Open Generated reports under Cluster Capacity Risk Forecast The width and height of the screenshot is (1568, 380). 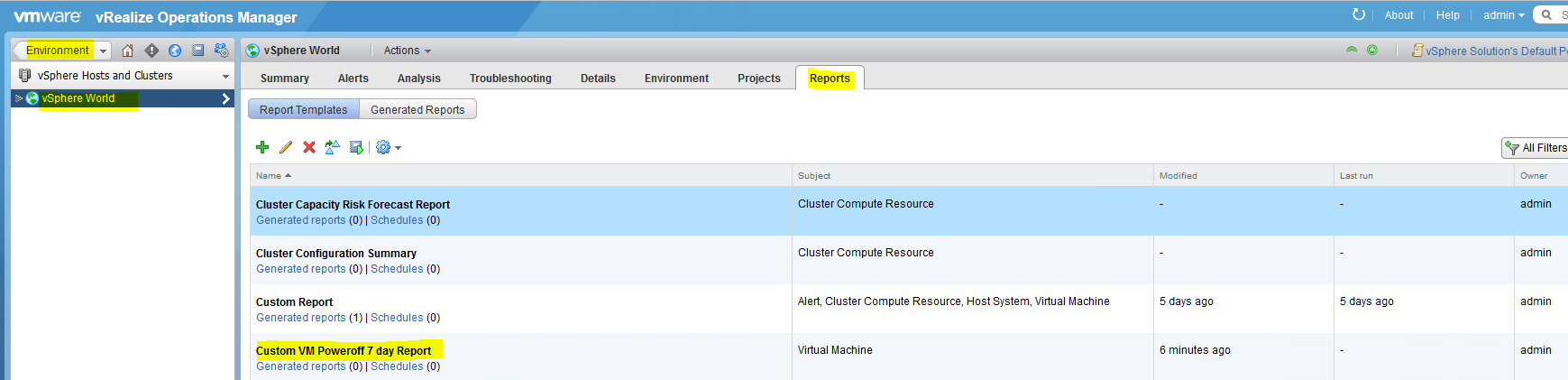pyautogui.click(x=301, y=220)
